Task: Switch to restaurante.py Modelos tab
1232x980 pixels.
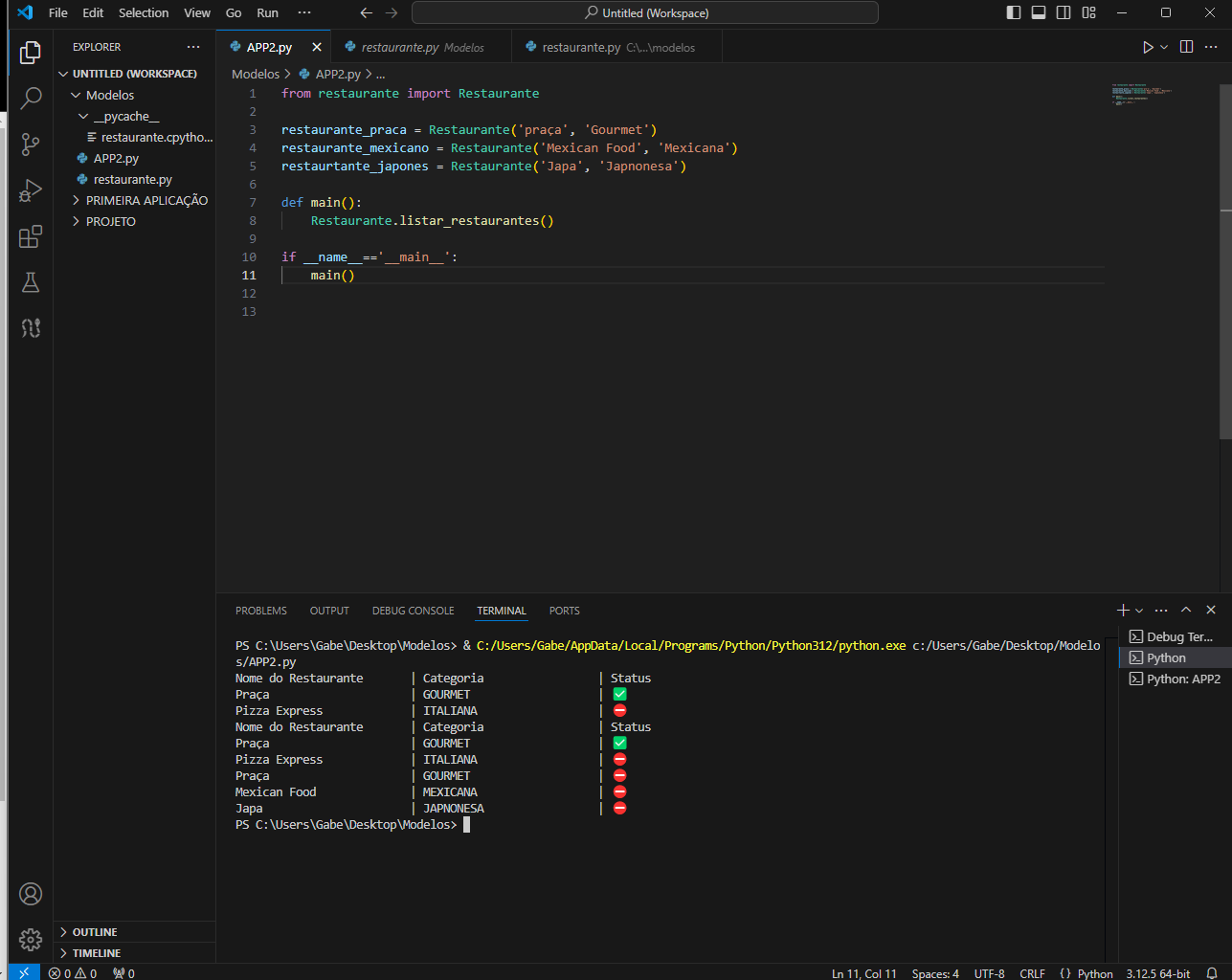Action: (x=422, y=47)
